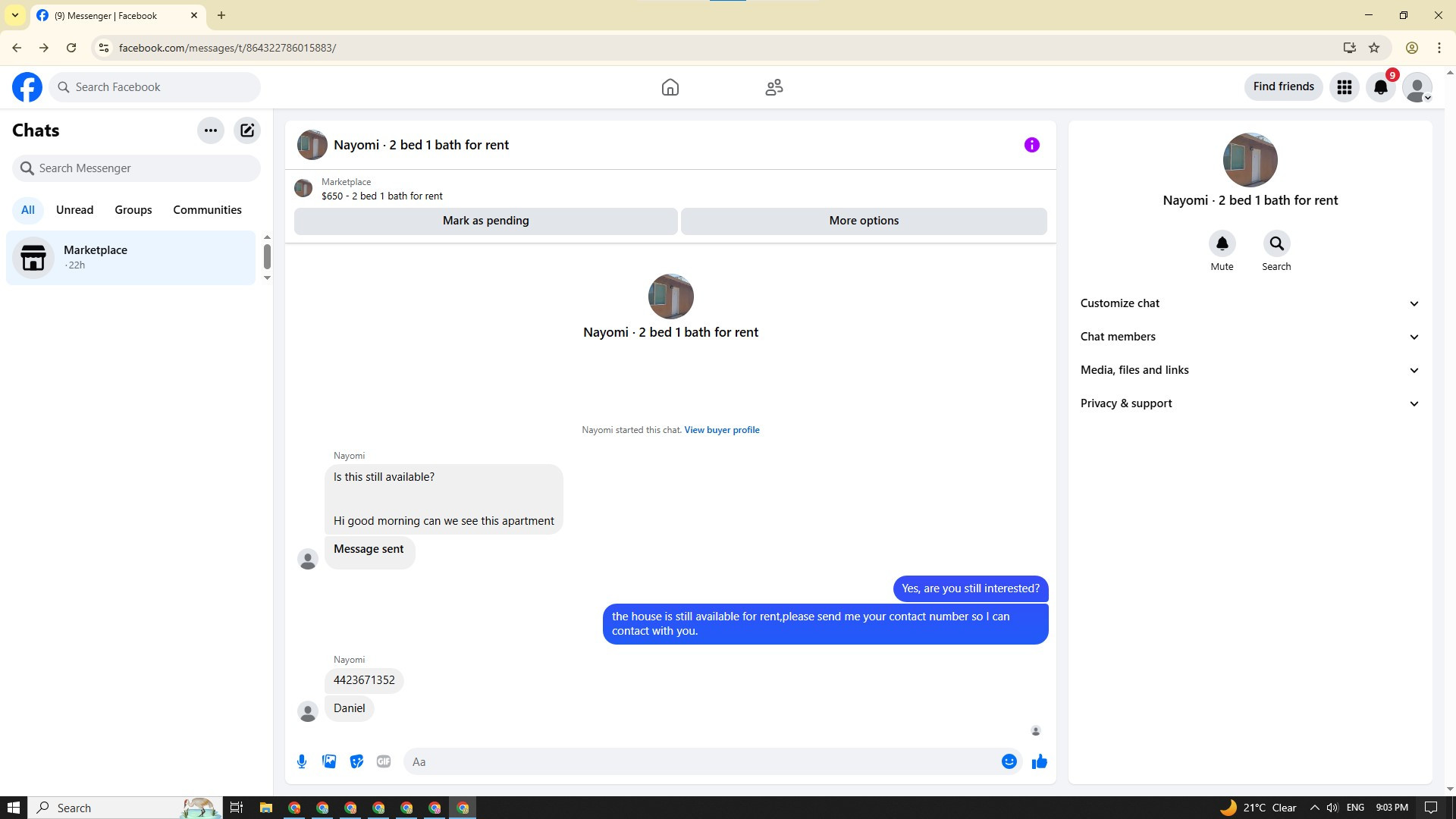Click the voice clip microphone icon
1456x819 pixels.
pyautogui.click(x=302, y=761)
